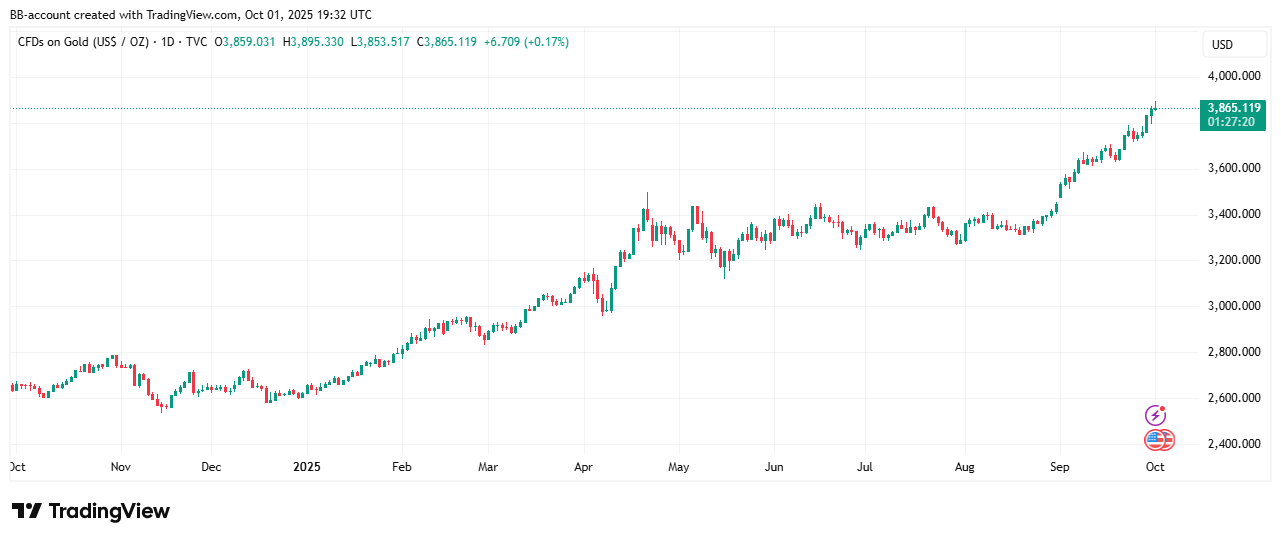Image resolution: width=1281 pixels, height=541 pixels.
Task: Click the Open value O3,859.031
Action: [246, 42]
